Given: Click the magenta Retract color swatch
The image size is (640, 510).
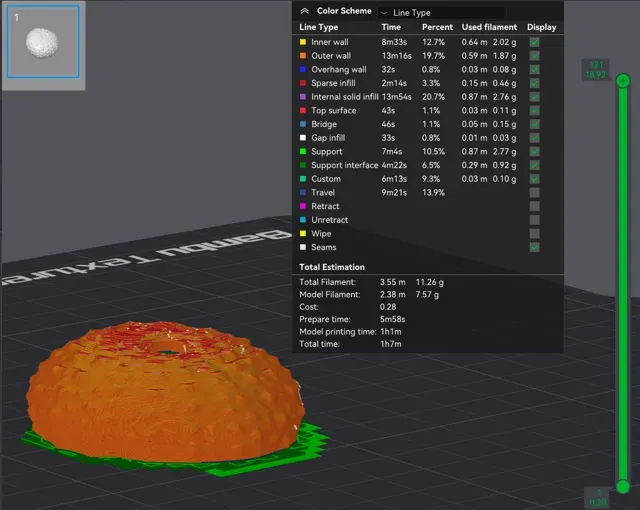Looking at the screenshot, I should tap(303, 206).
